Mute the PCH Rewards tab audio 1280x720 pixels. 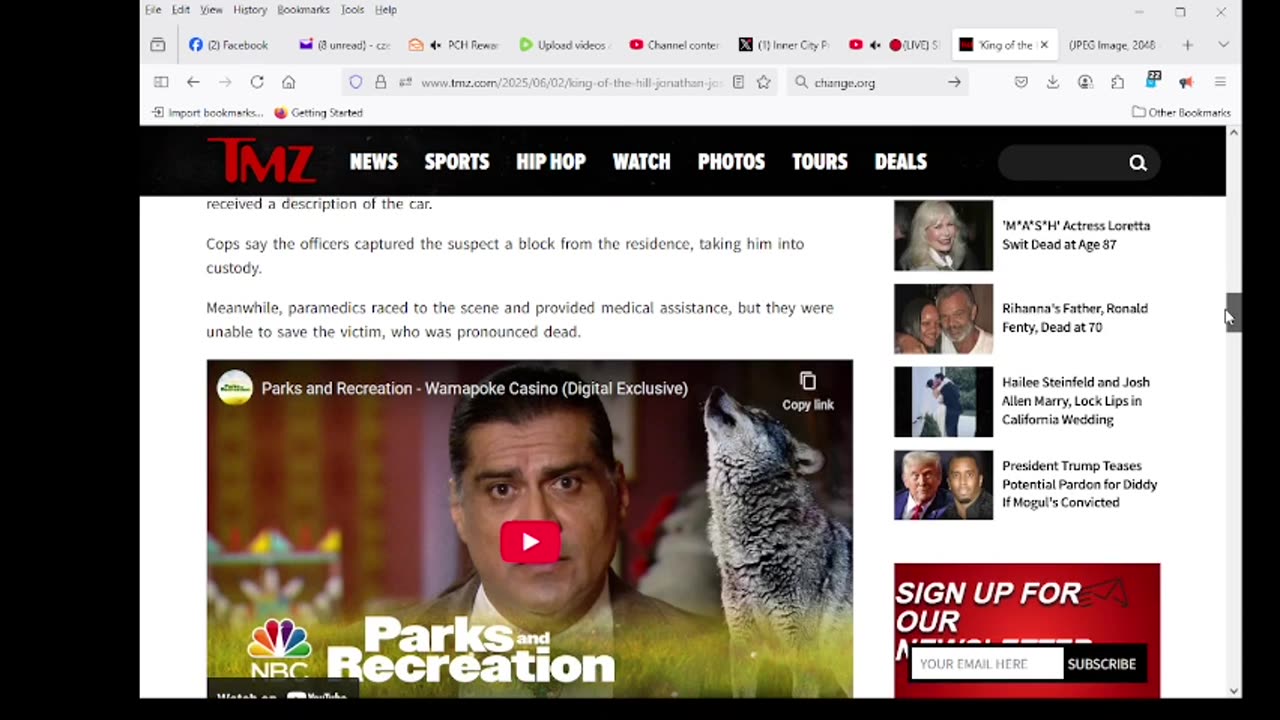[x=436, y=45]
